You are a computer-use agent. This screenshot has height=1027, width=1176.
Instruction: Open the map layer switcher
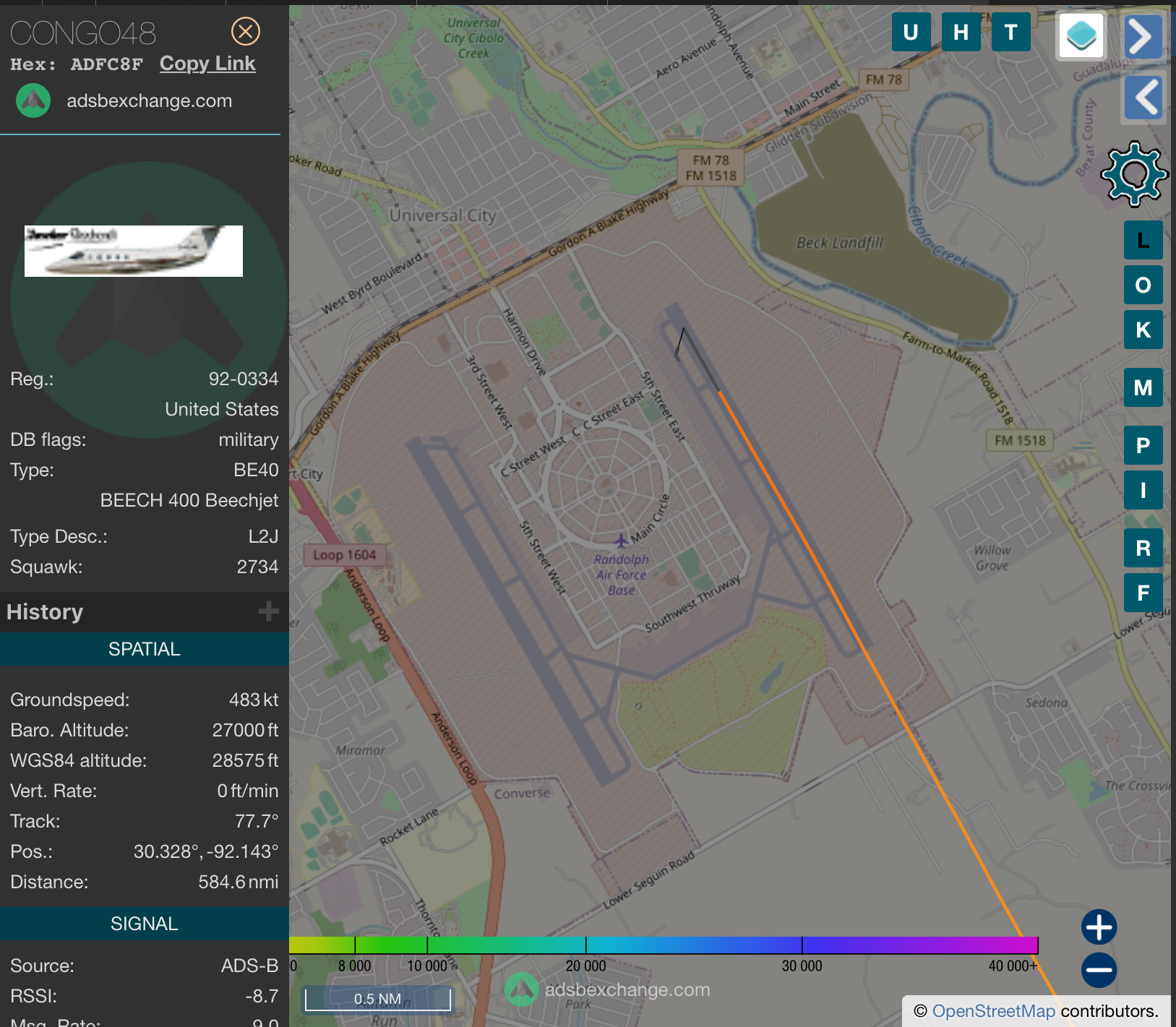(1081, 35)
